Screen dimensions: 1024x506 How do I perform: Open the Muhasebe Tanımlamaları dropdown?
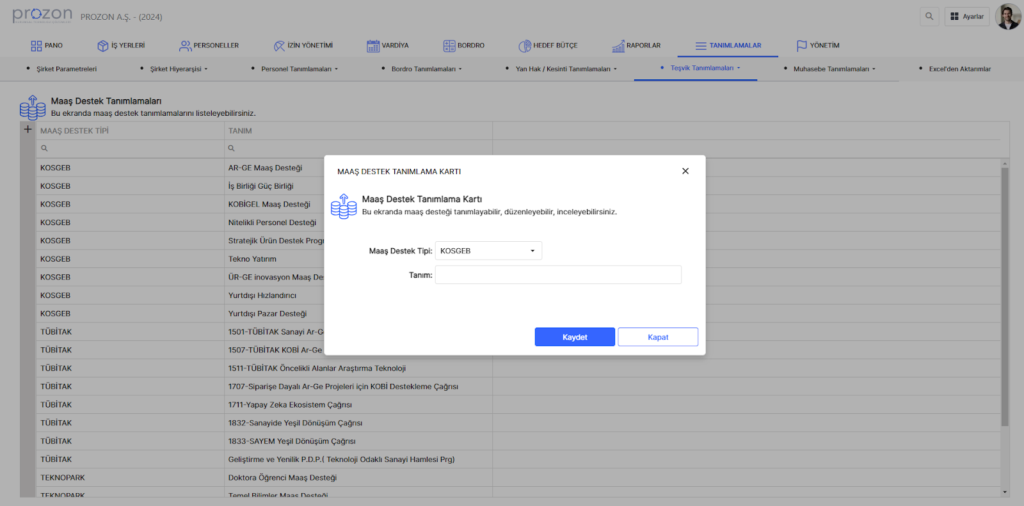click(x=832, y=69)
